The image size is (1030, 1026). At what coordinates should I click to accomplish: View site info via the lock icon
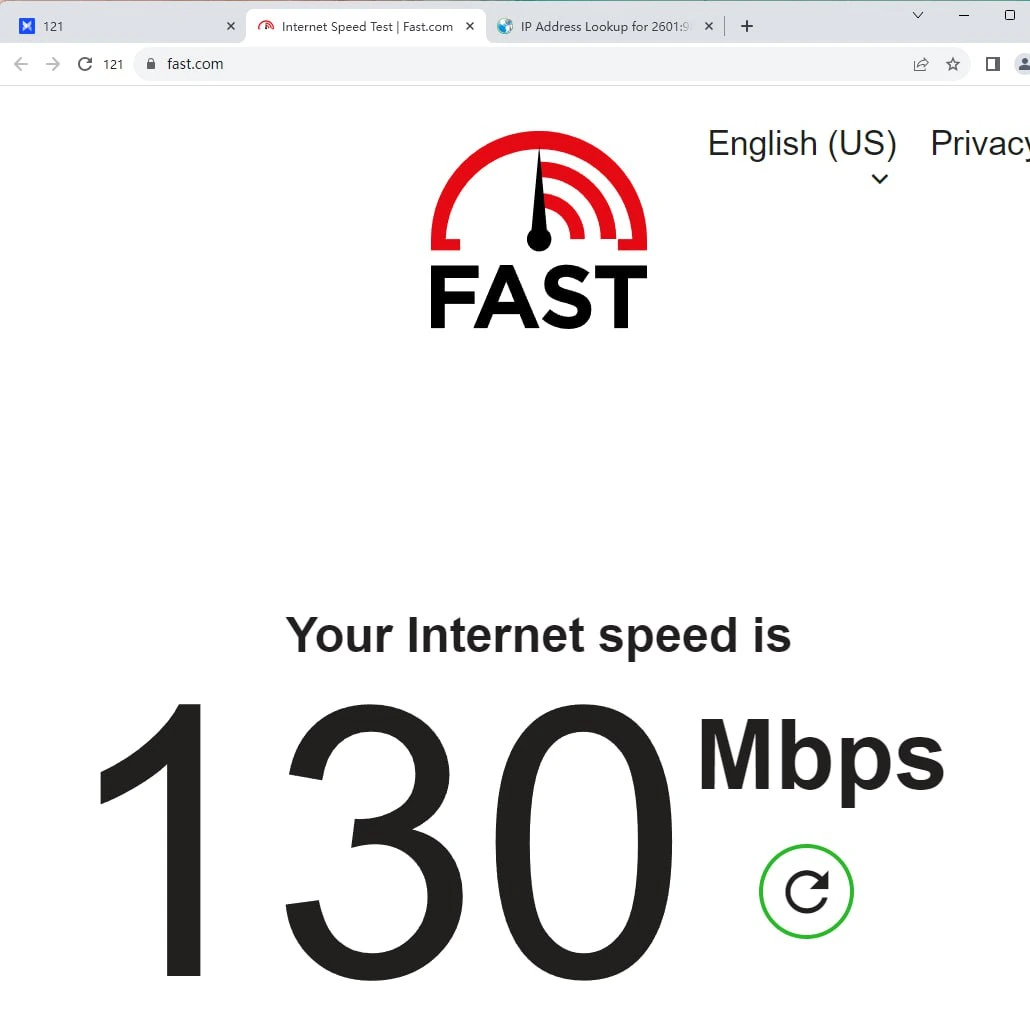pos(151,64)
